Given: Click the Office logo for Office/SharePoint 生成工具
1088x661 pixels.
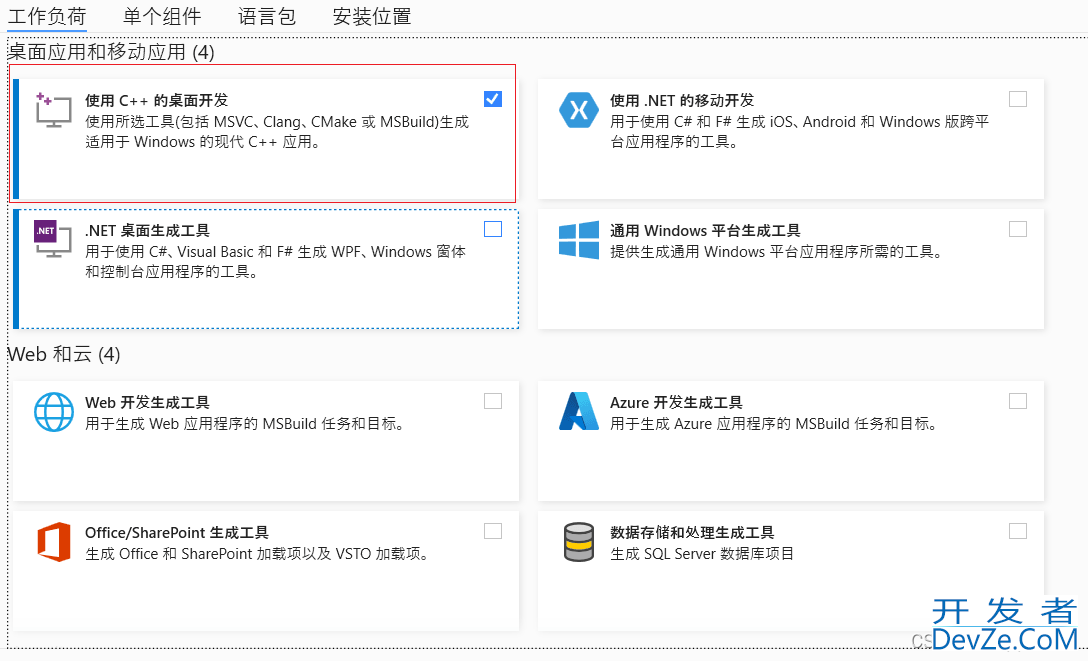Looking at the screenshot, I should tap(54, 542).
